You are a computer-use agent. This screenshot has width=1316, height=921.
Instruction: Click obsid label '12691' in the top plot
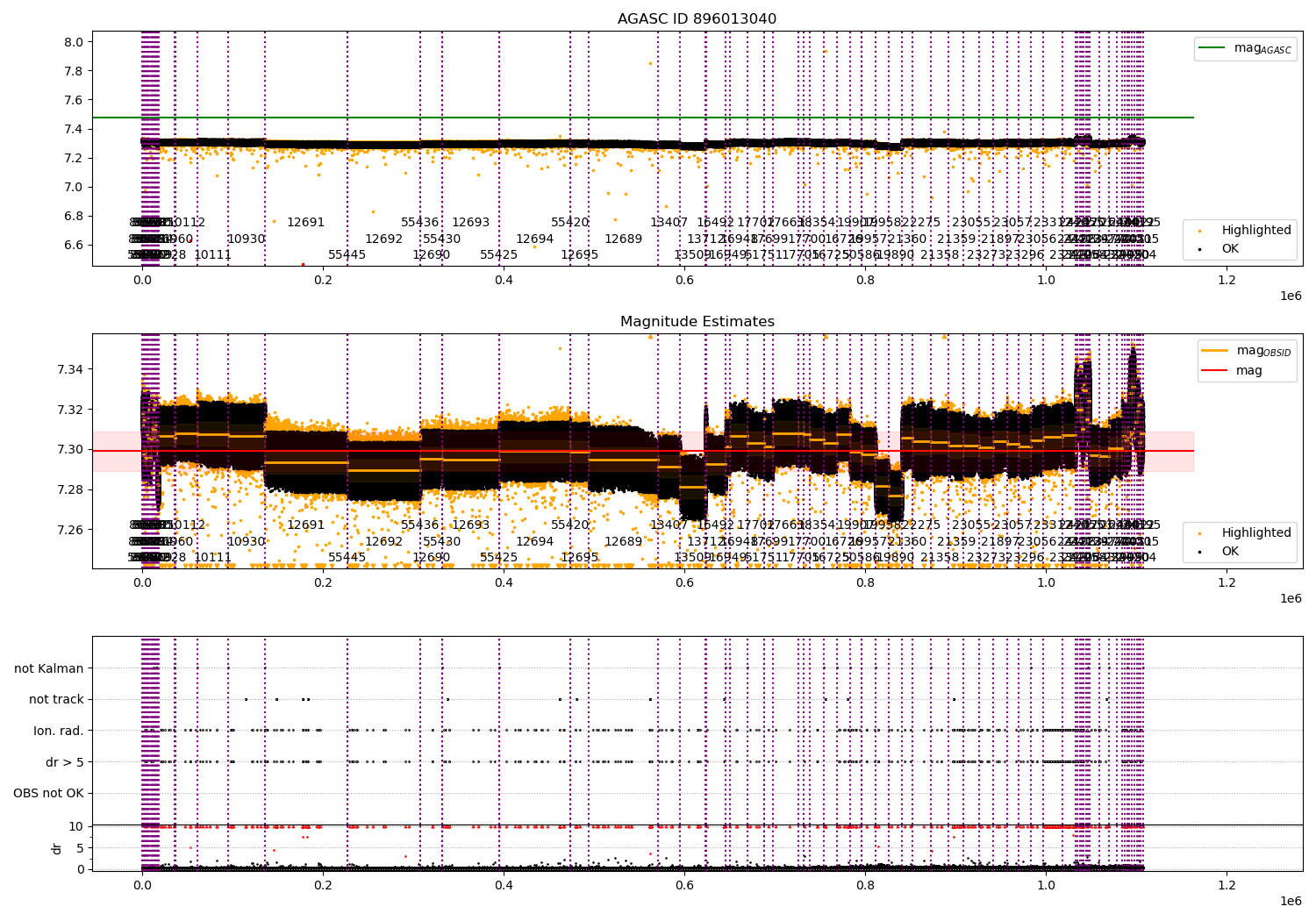point(305,223)
